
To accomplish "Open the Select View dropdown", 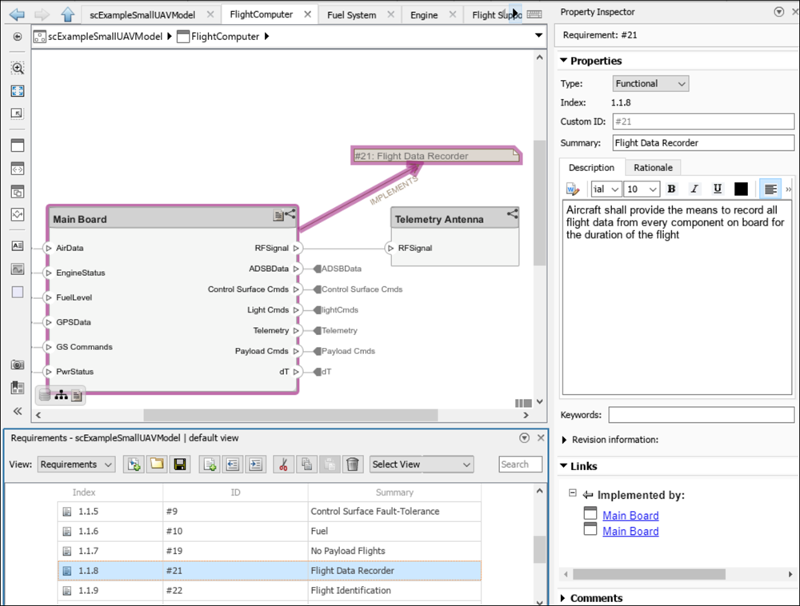I will [x=420, y=464].
